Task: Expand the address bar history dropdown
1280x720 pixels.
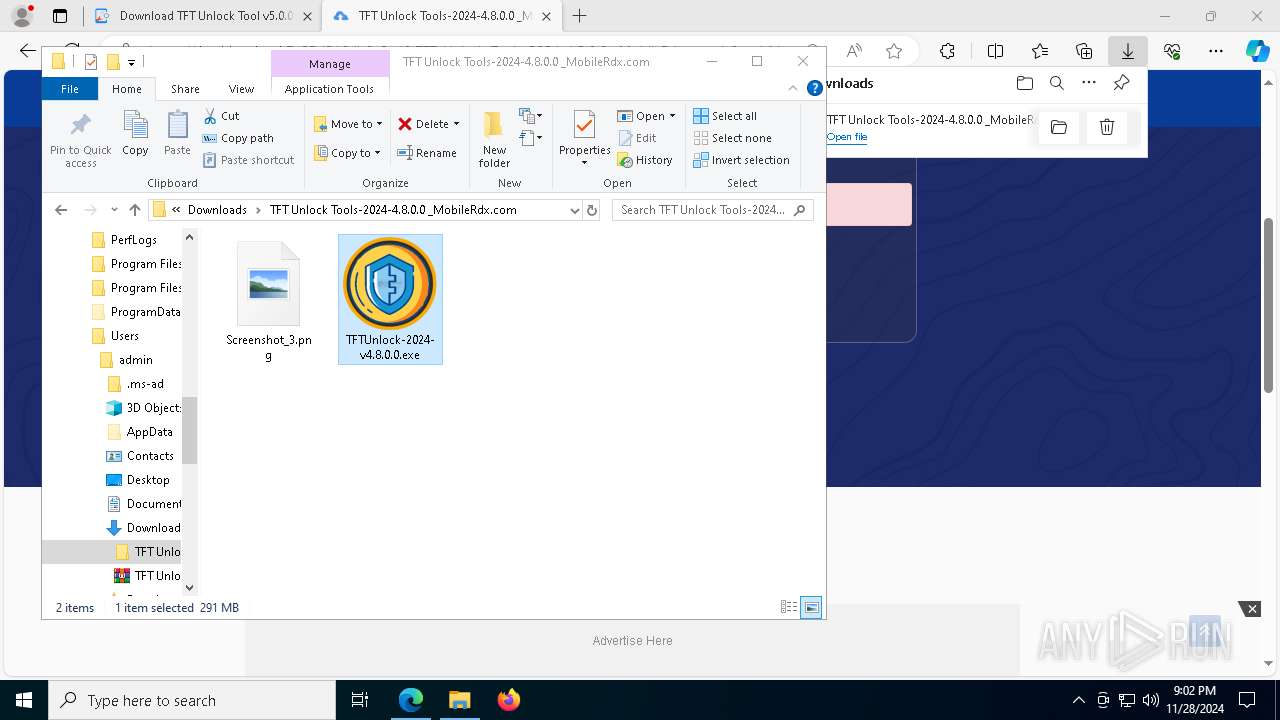Action: point(574,210)
